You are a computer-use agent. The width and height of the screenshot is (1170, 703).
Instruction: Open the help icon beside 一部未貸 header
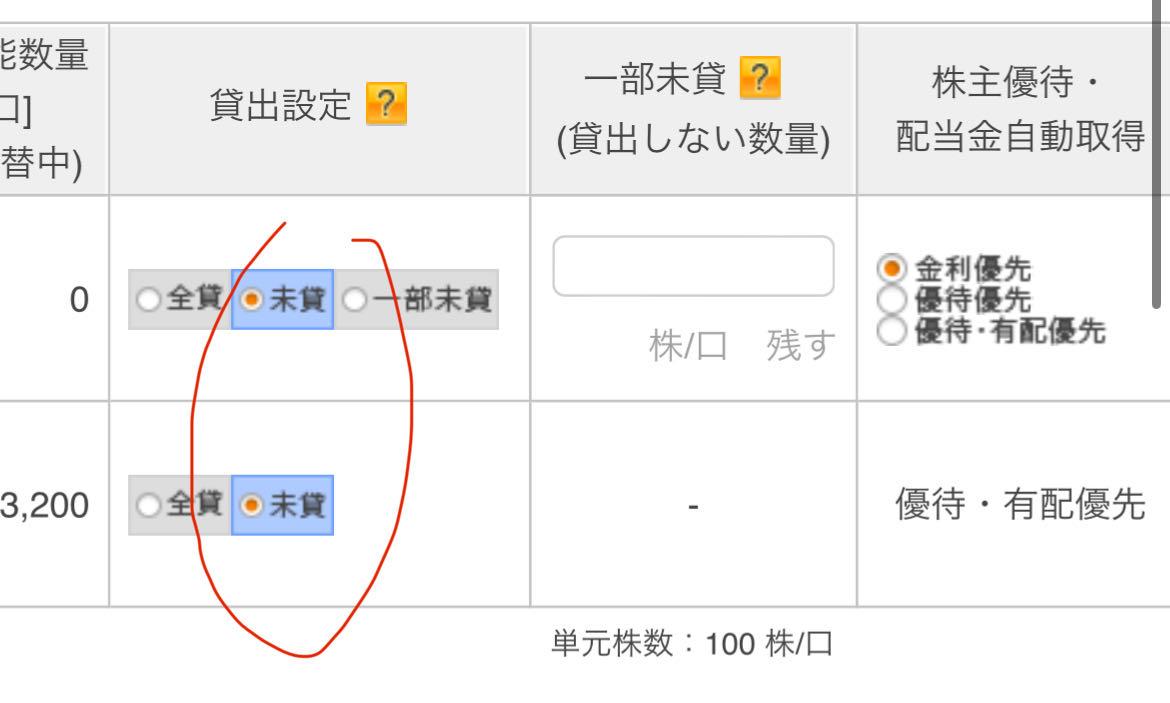coord(759,80)
